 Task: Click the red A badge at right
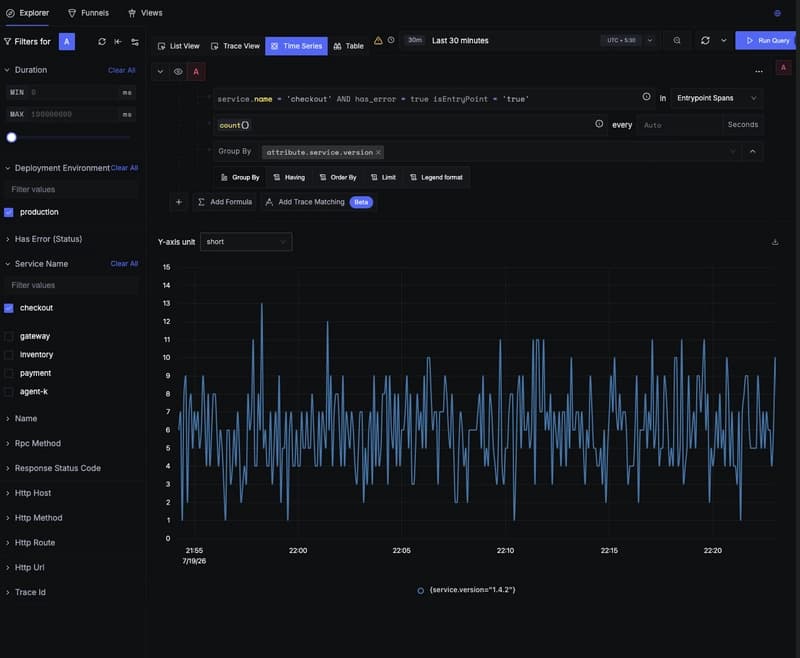pyautogui.click(x=783, y=67)
